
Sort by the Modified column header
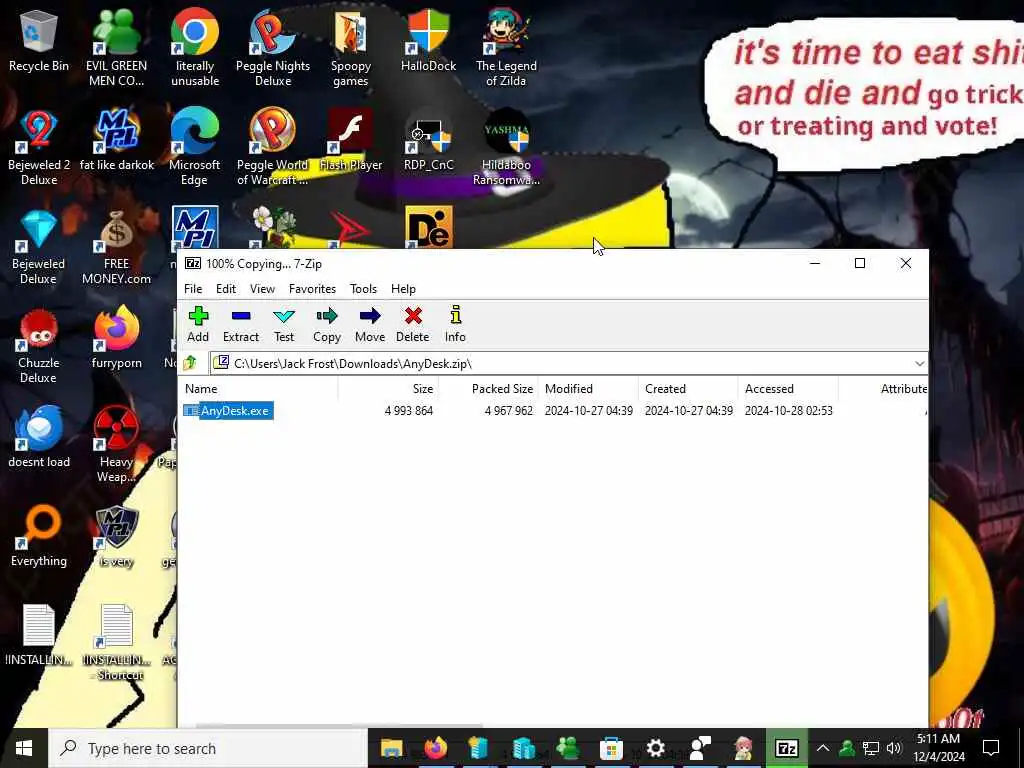tap(588, 389)
